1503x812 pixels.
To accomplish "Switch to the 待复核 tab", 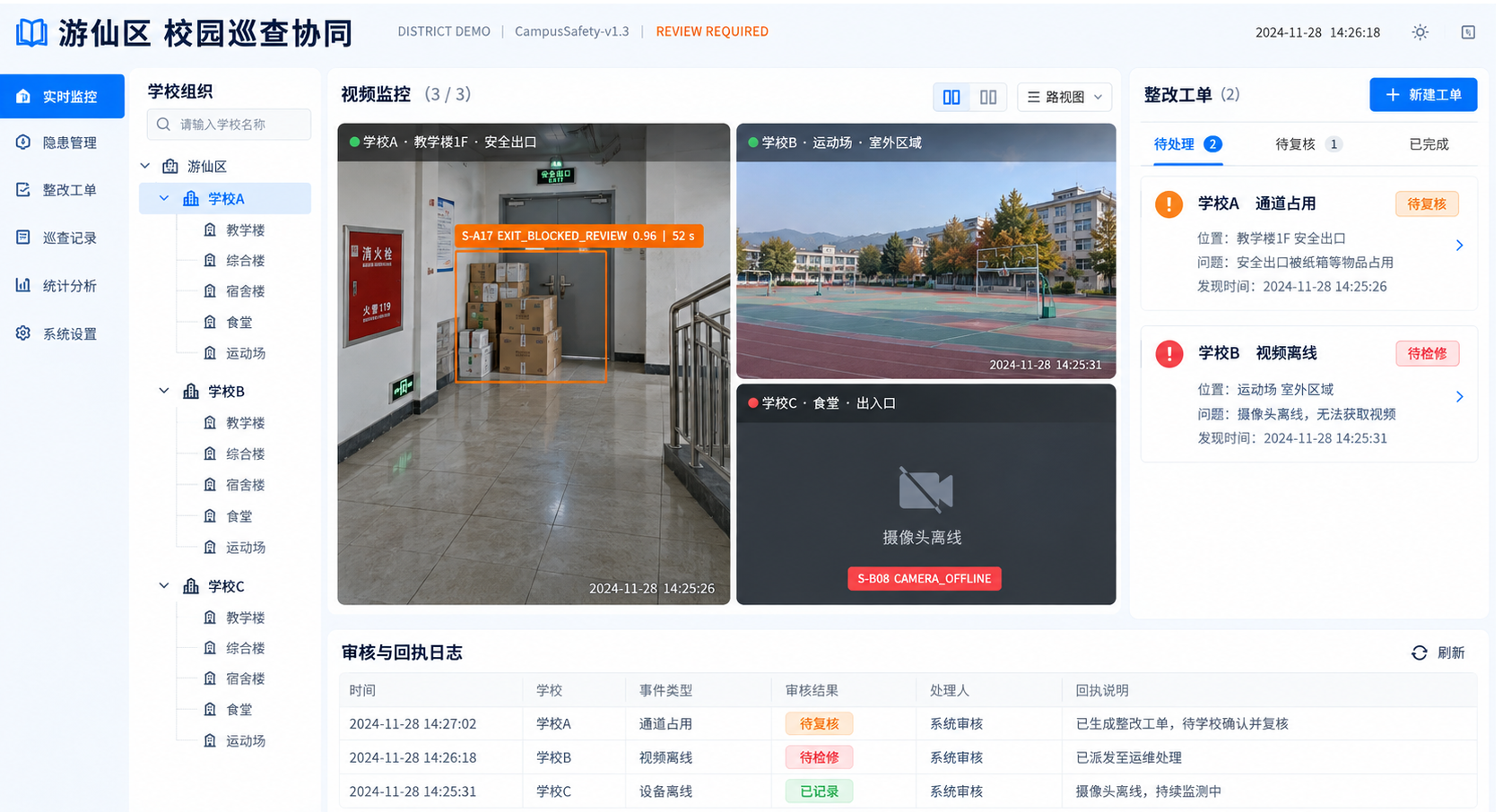I will point(1308,144).
